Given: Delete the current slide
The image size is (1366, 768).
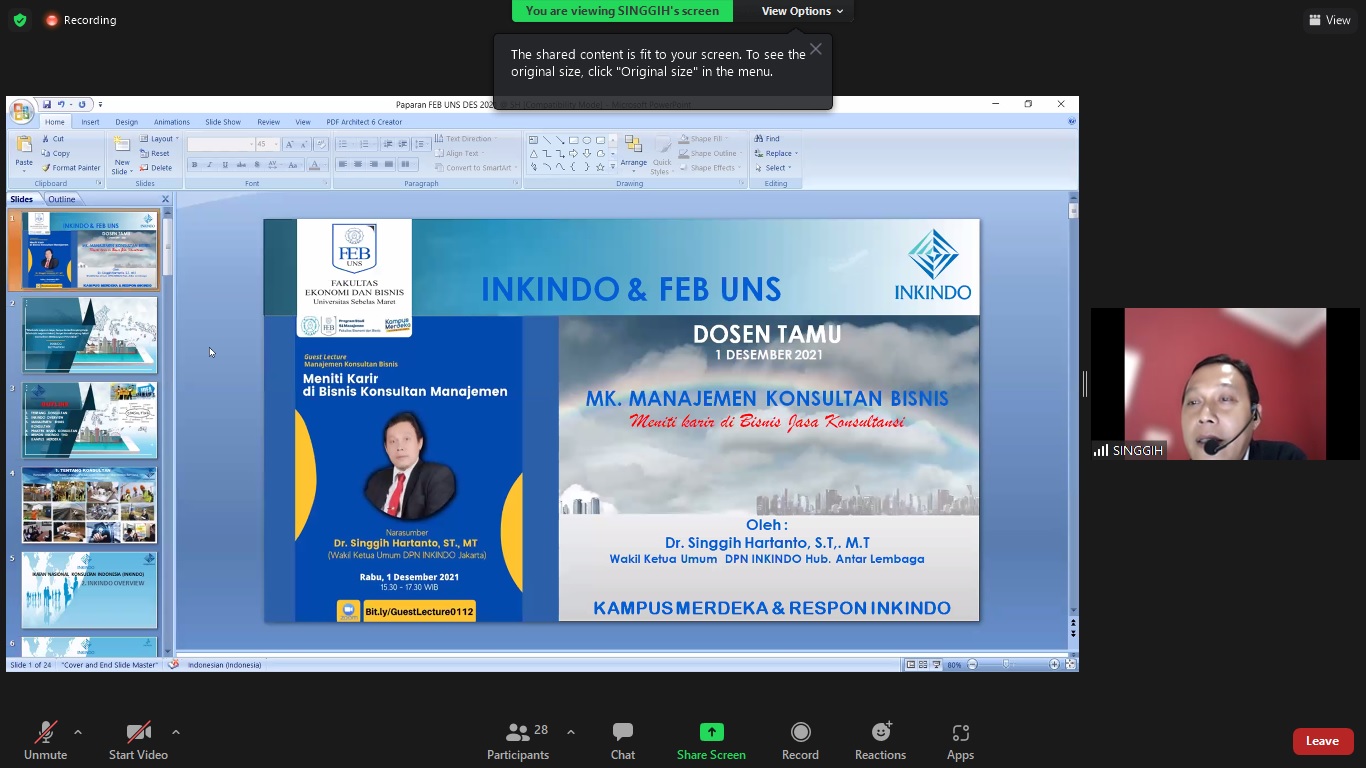Looking at the screenshot, I should (157, 167).
